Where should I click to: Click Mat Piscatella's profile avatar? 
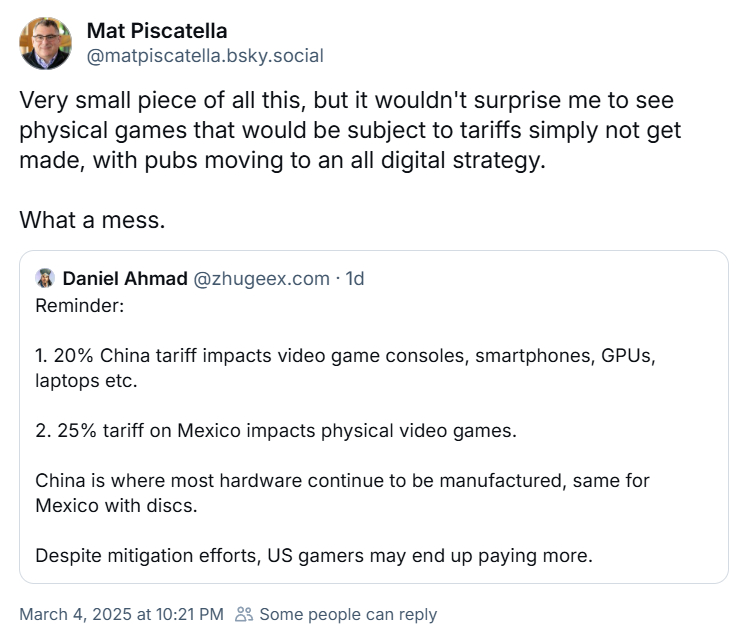pyautogui.click(x=46, y=44)
